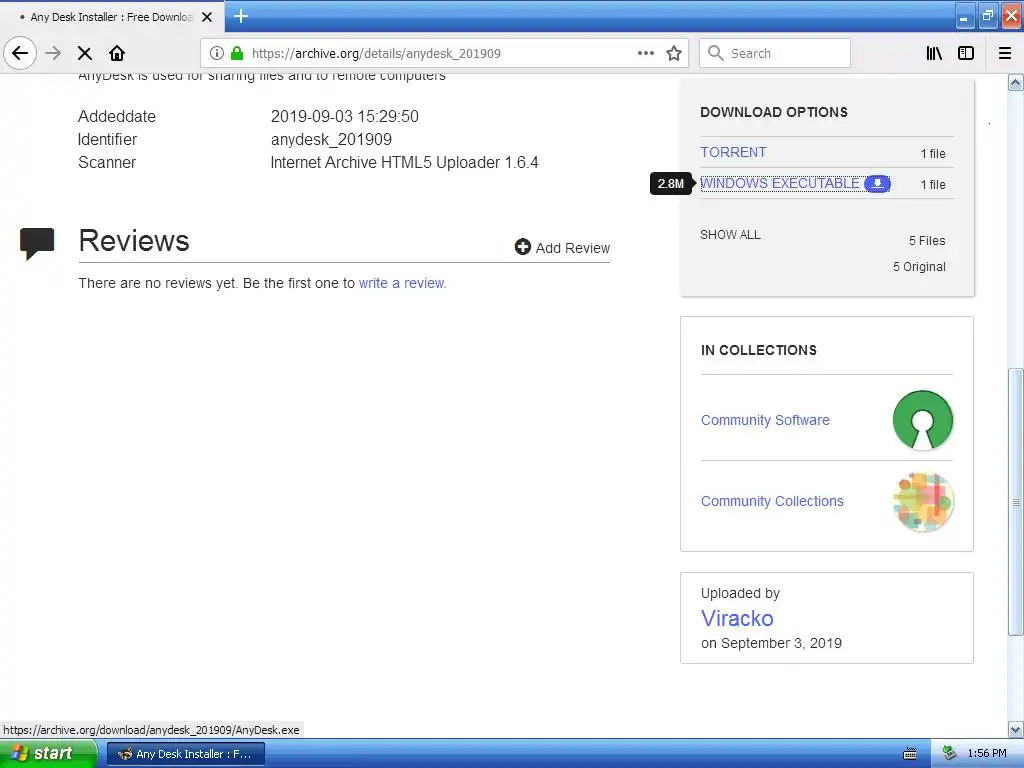Download the TORRENT file link
Viewport: 1024px width, 768px height.
733,152
